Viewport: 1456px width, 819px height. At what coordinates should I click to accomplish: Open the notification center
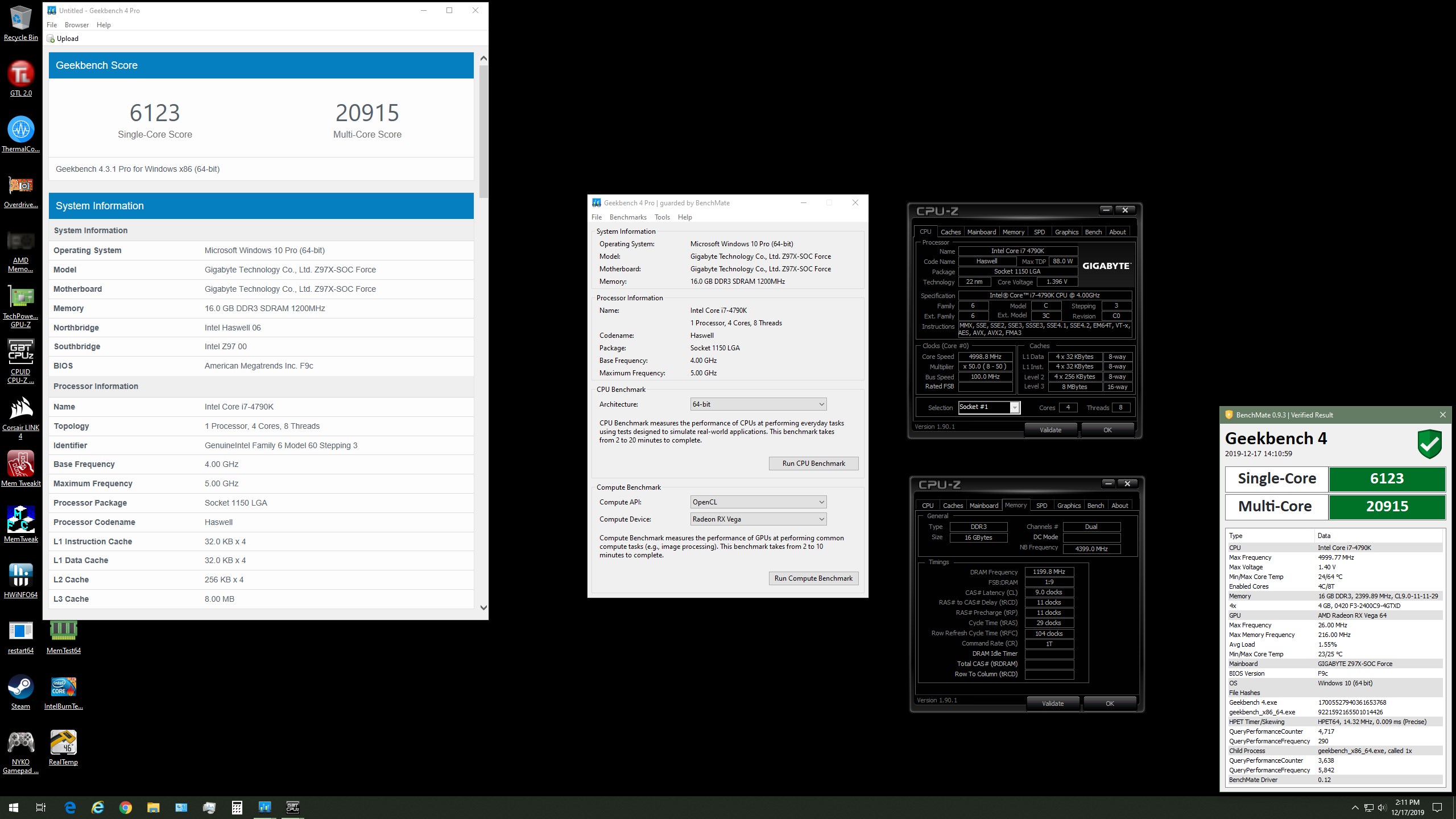(x=1437, y=808)
